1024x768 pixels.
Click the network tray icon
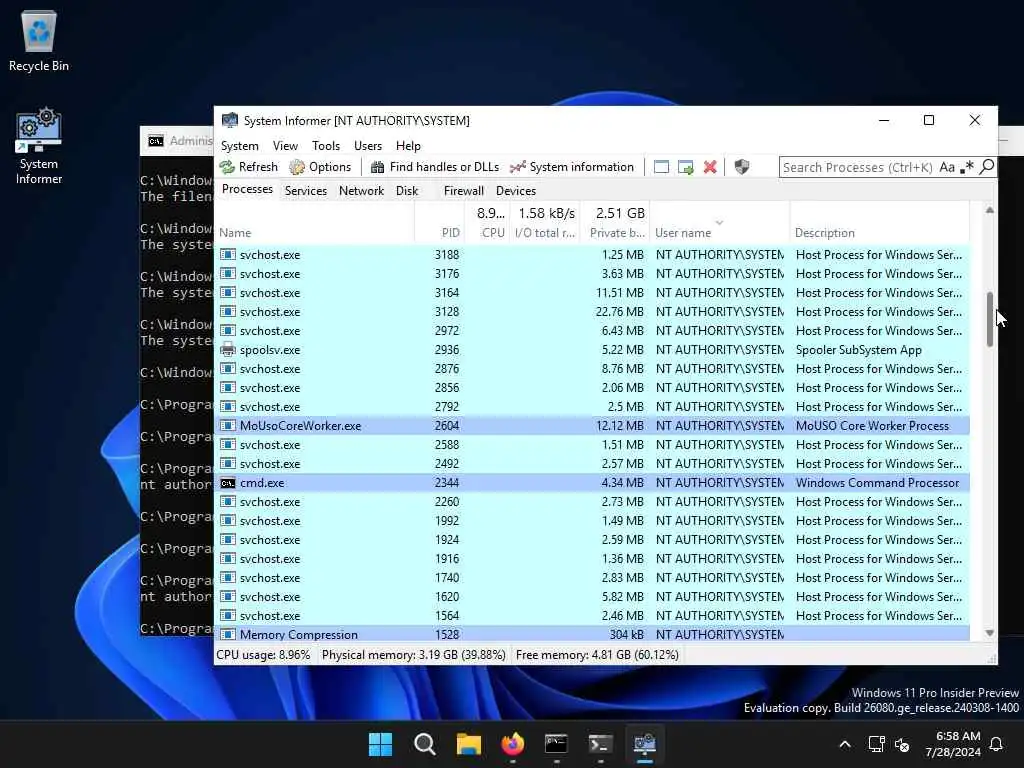tap(876, 744)
